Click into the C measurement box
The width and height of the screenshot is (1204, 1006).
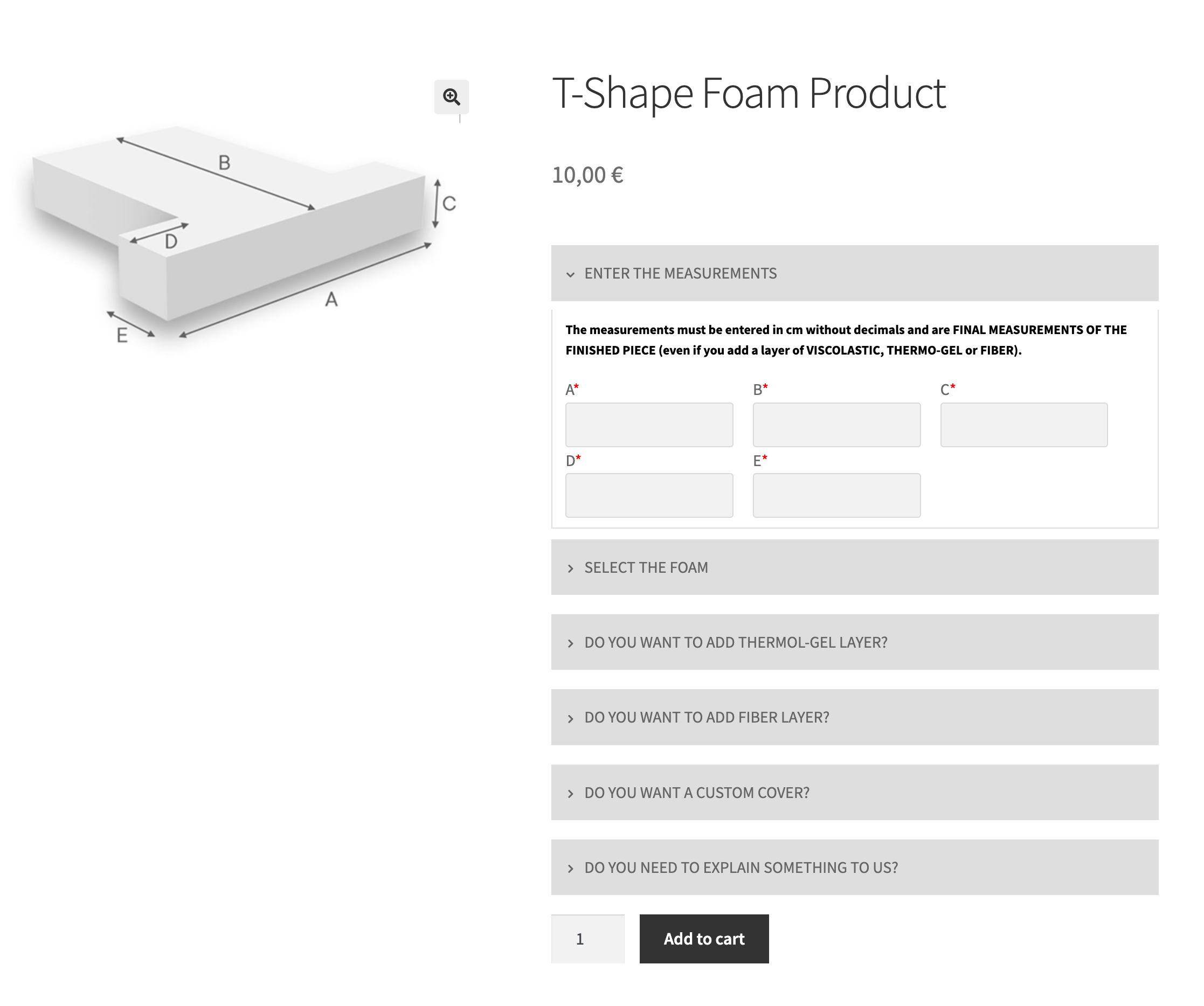click(x=1023, y=425)
